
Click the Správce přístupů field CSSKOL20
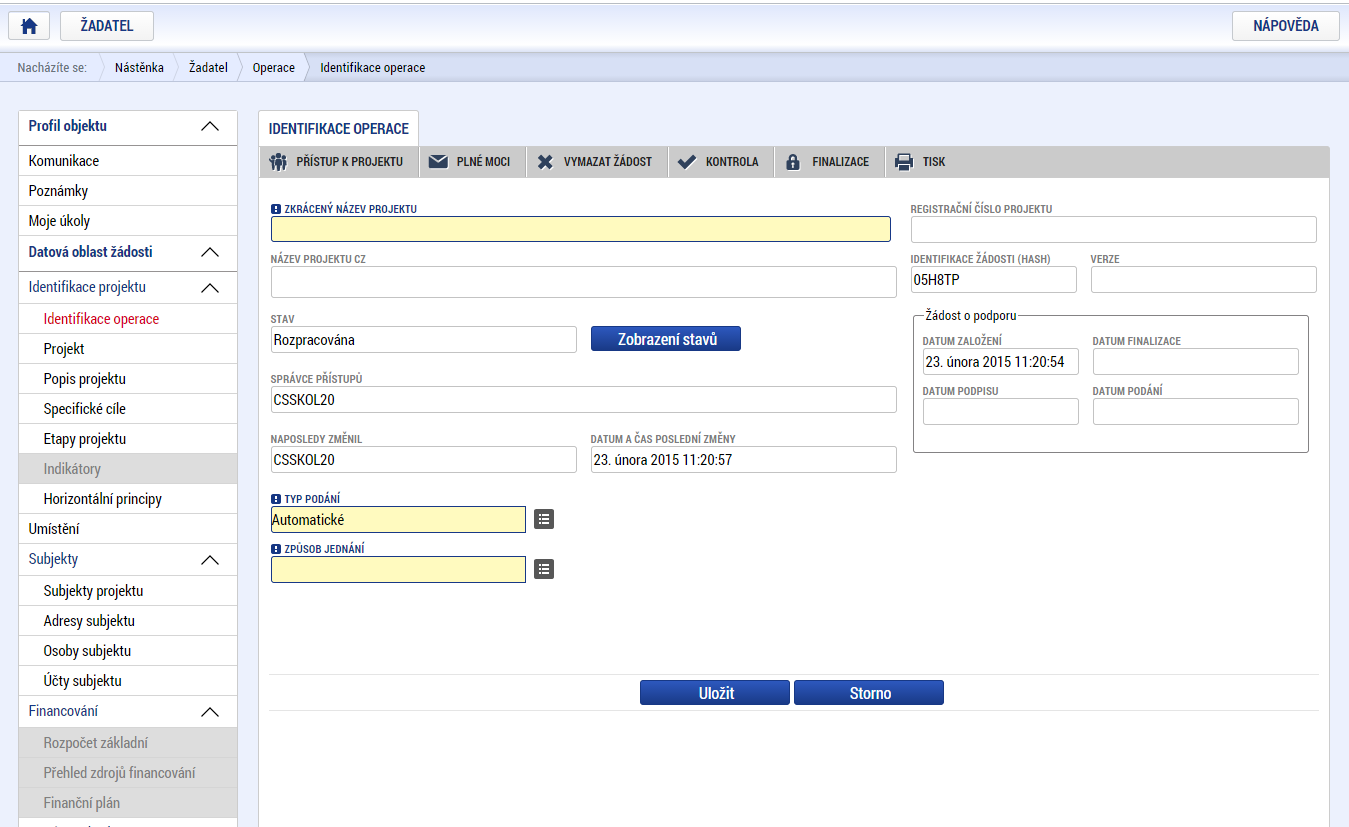(584, 399)
